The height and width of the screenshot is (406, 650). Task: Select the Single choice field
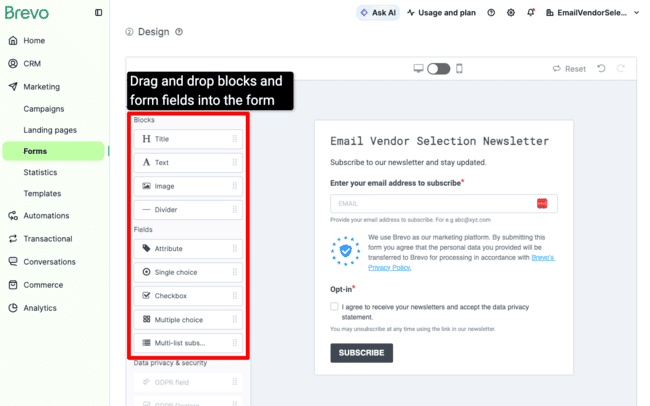(x=188, y=272)
